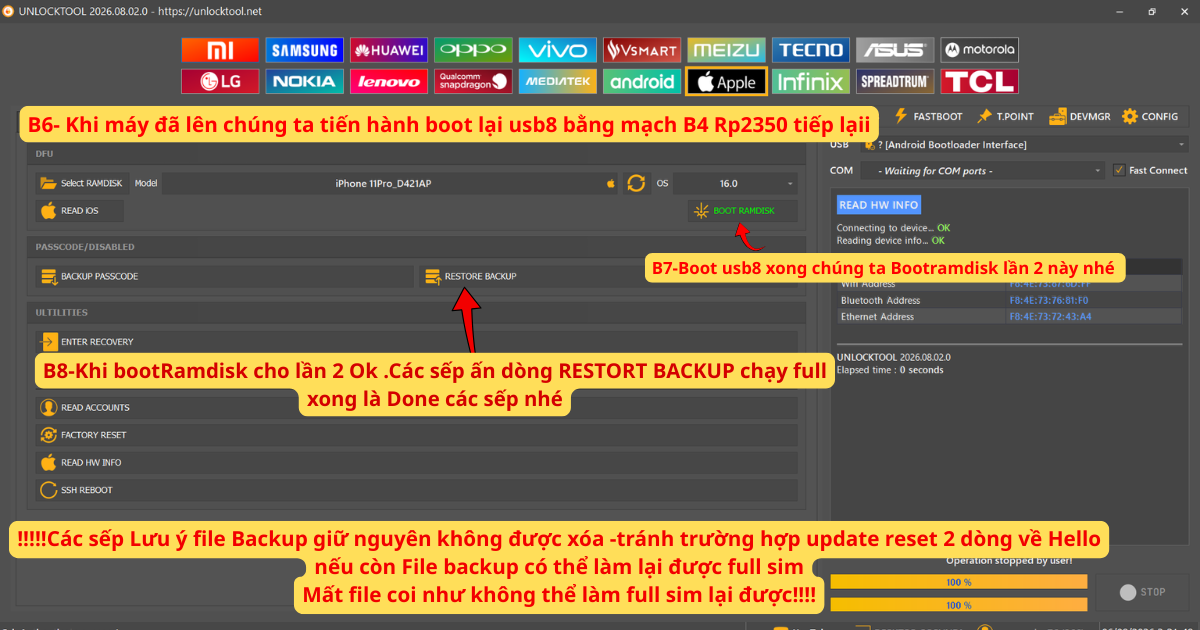Select the Ethernet Address label
The height and width of the screenshot is (630, 1200).
[877, 317]
